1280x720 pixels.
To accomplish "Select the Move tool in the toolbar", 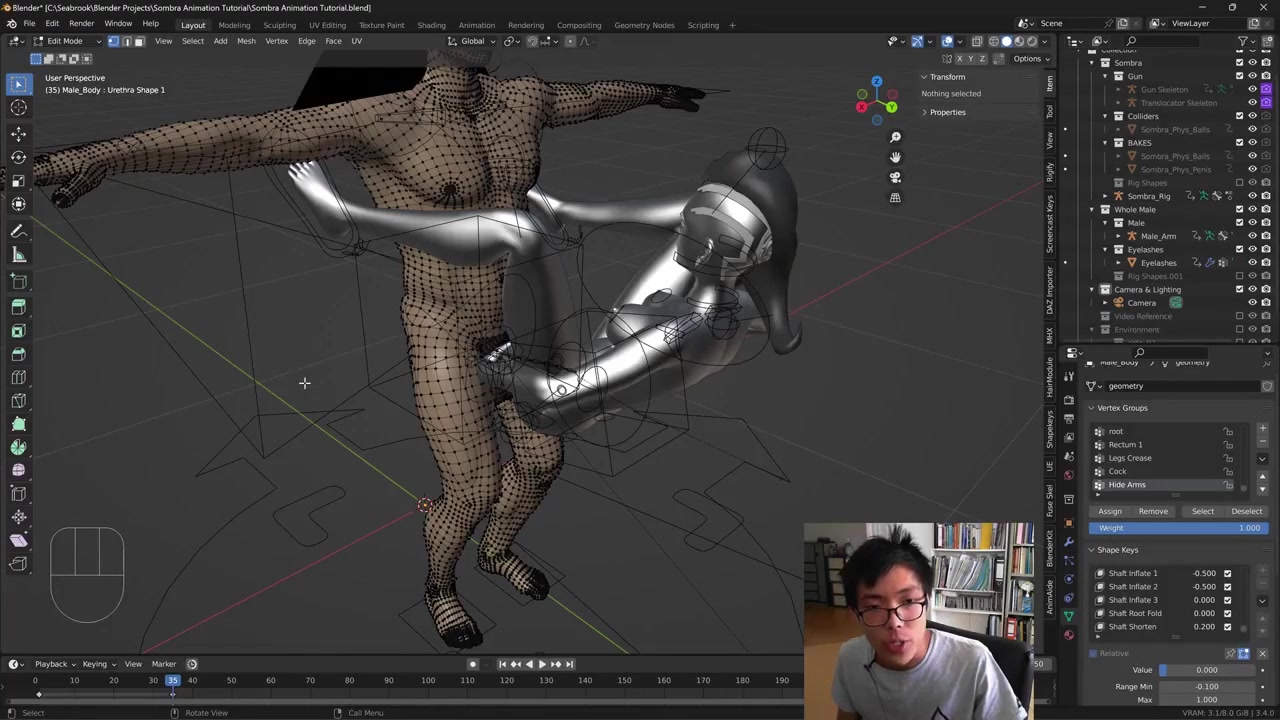I will (x=18, y=133).
